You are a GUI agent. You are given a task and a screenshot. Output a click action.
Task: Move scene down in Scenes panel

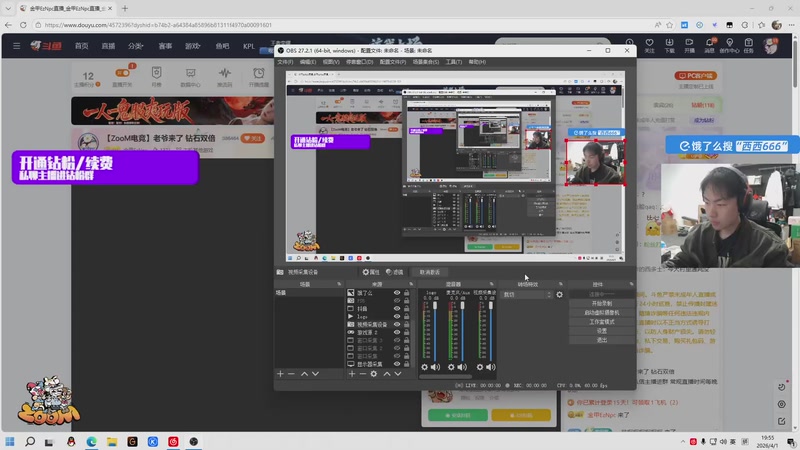point(315,374)
